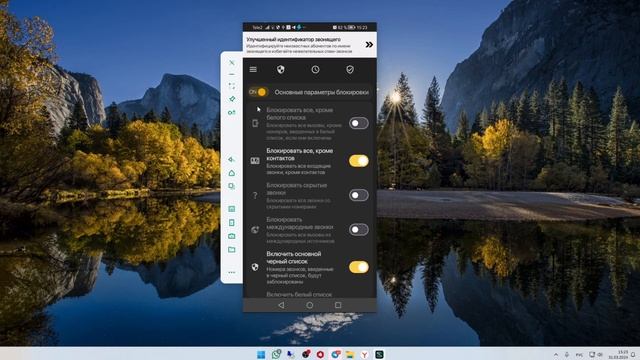Open the Windows Start menu

pos(261,354)
